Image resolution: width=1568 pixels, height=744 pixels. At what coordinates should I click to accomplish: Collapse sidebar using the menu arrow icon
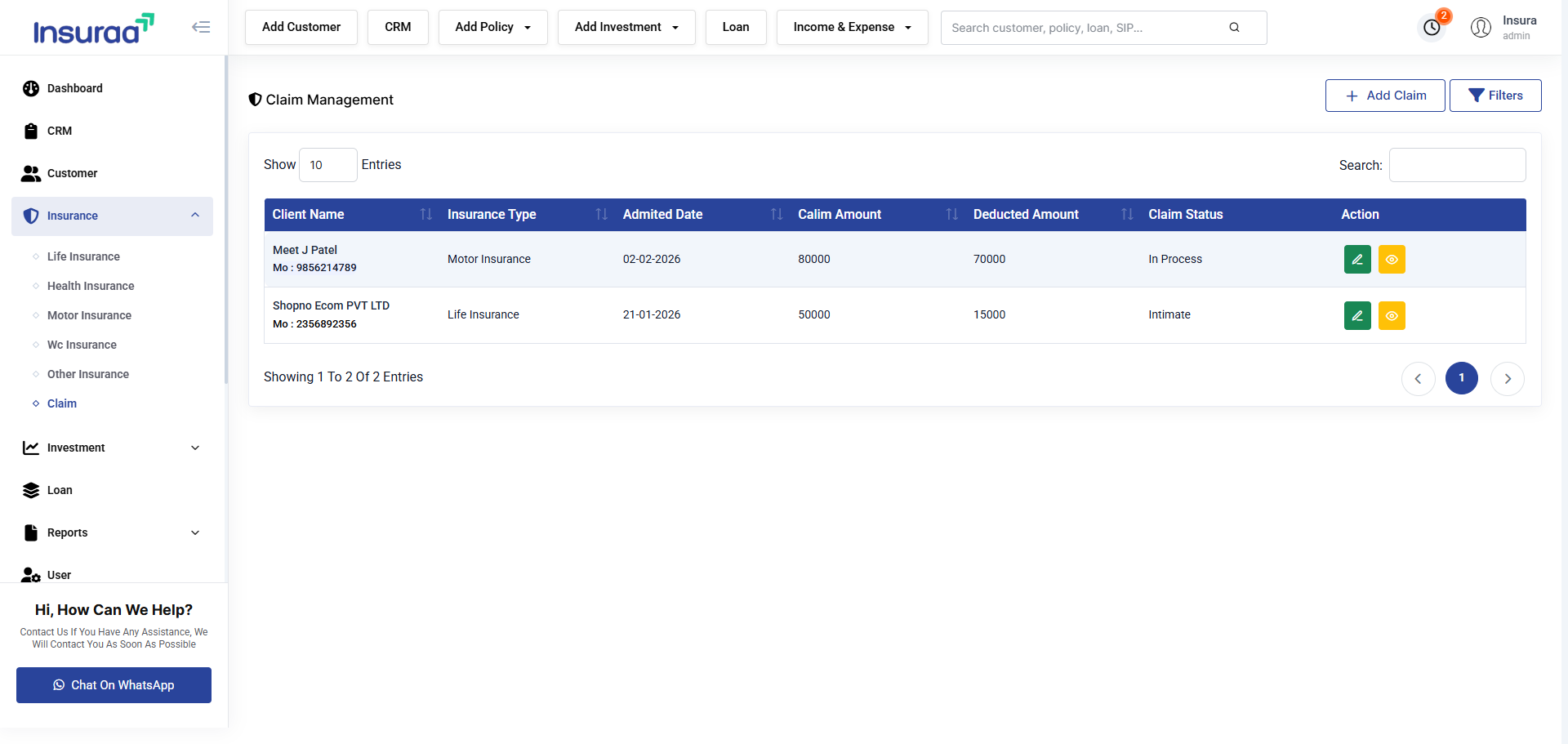tap(201, 27)
